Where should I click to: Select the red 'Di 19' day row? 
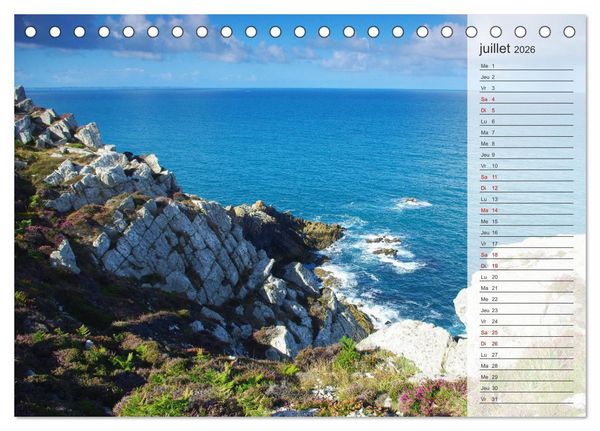click(527, 266)
